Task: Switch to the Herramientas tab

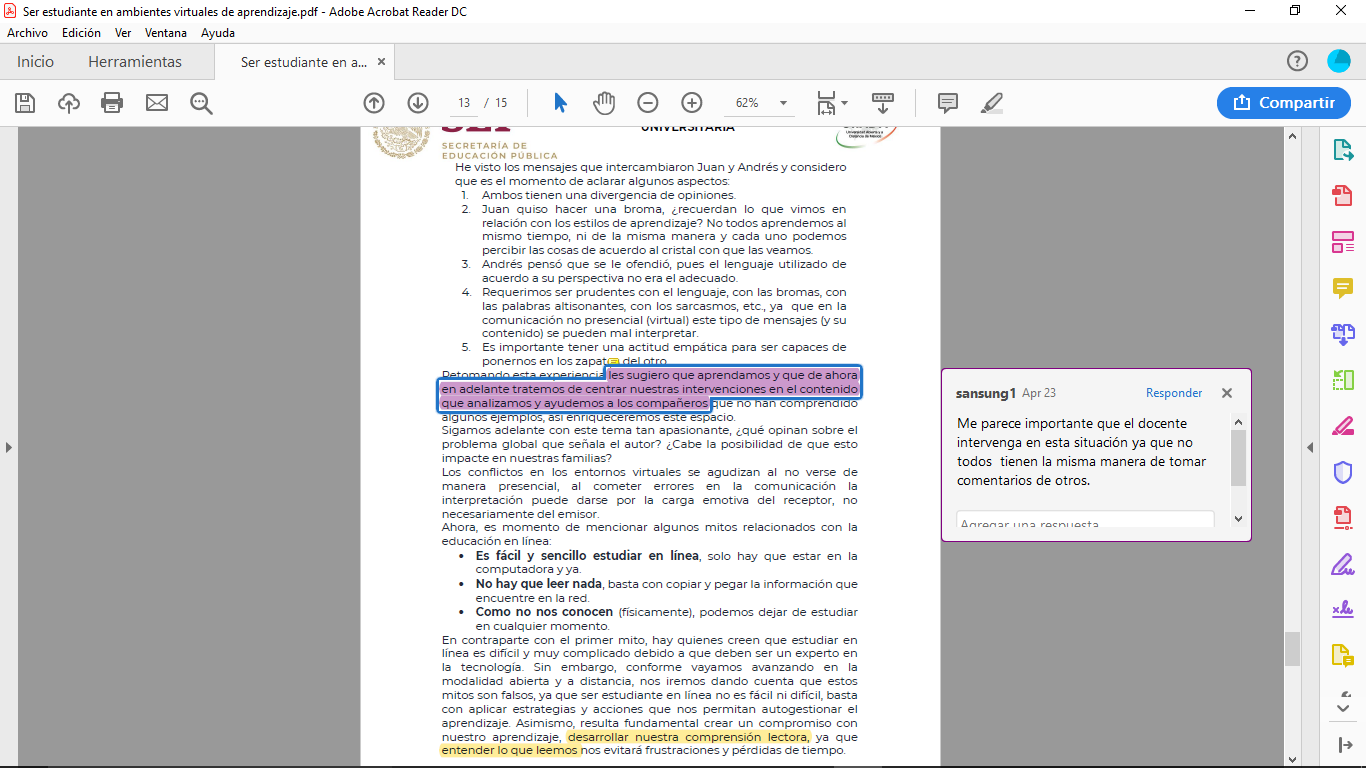Action: (135, 62)
